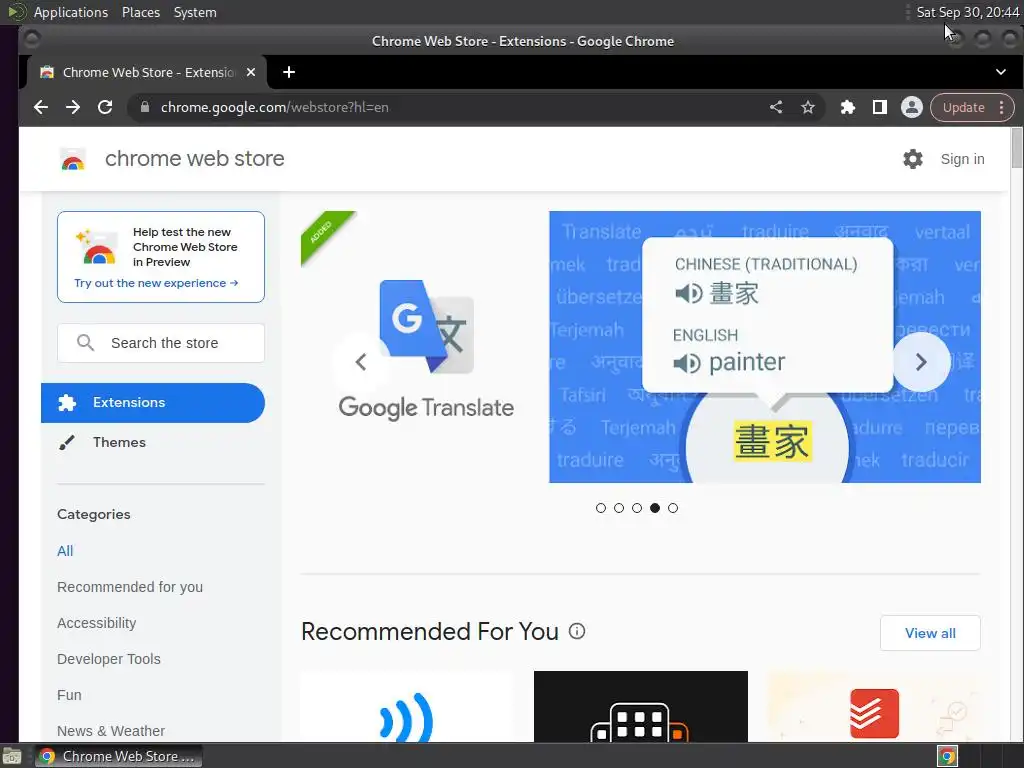
Task: Select the first carousel dot
Action: coord(601,508)
